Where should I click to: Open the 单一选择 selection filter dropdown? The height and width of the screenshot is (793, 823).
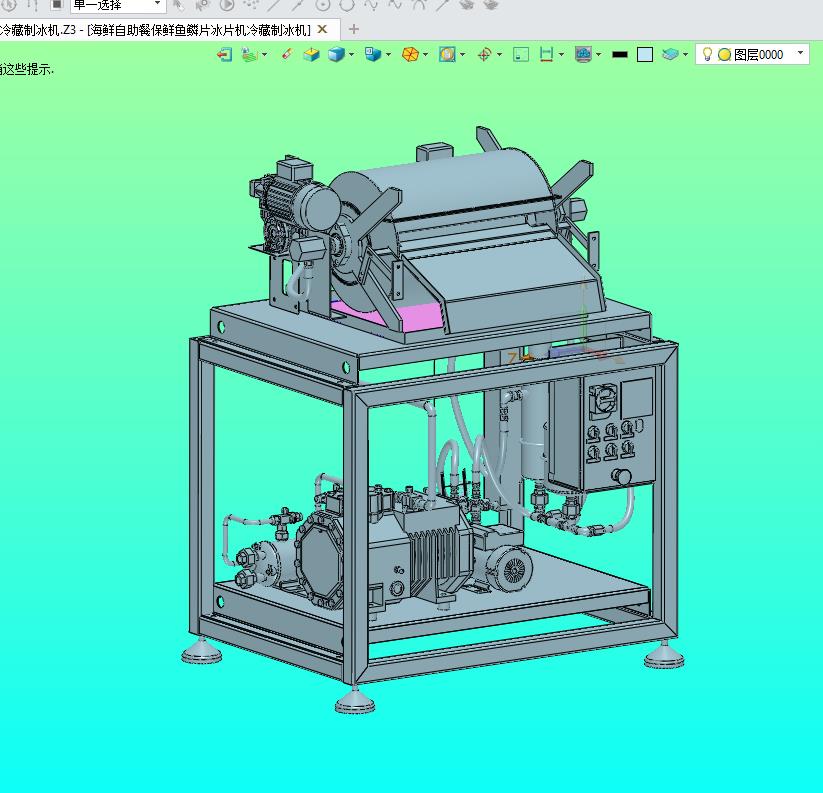pos(157,5)
